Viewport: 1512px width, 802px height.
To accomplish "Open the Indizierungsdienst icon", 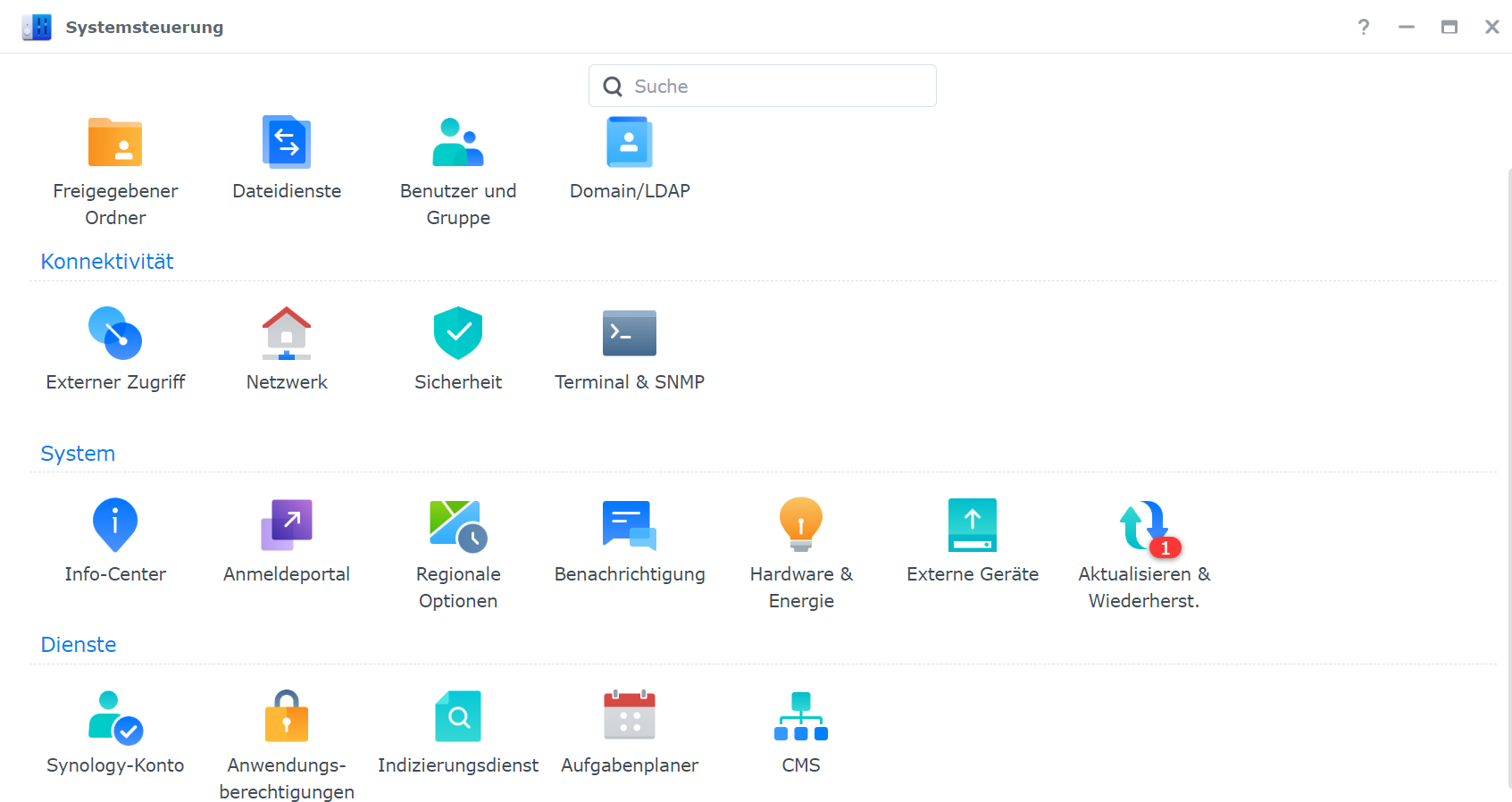I will pyautogui.click(x=458, y=716).
